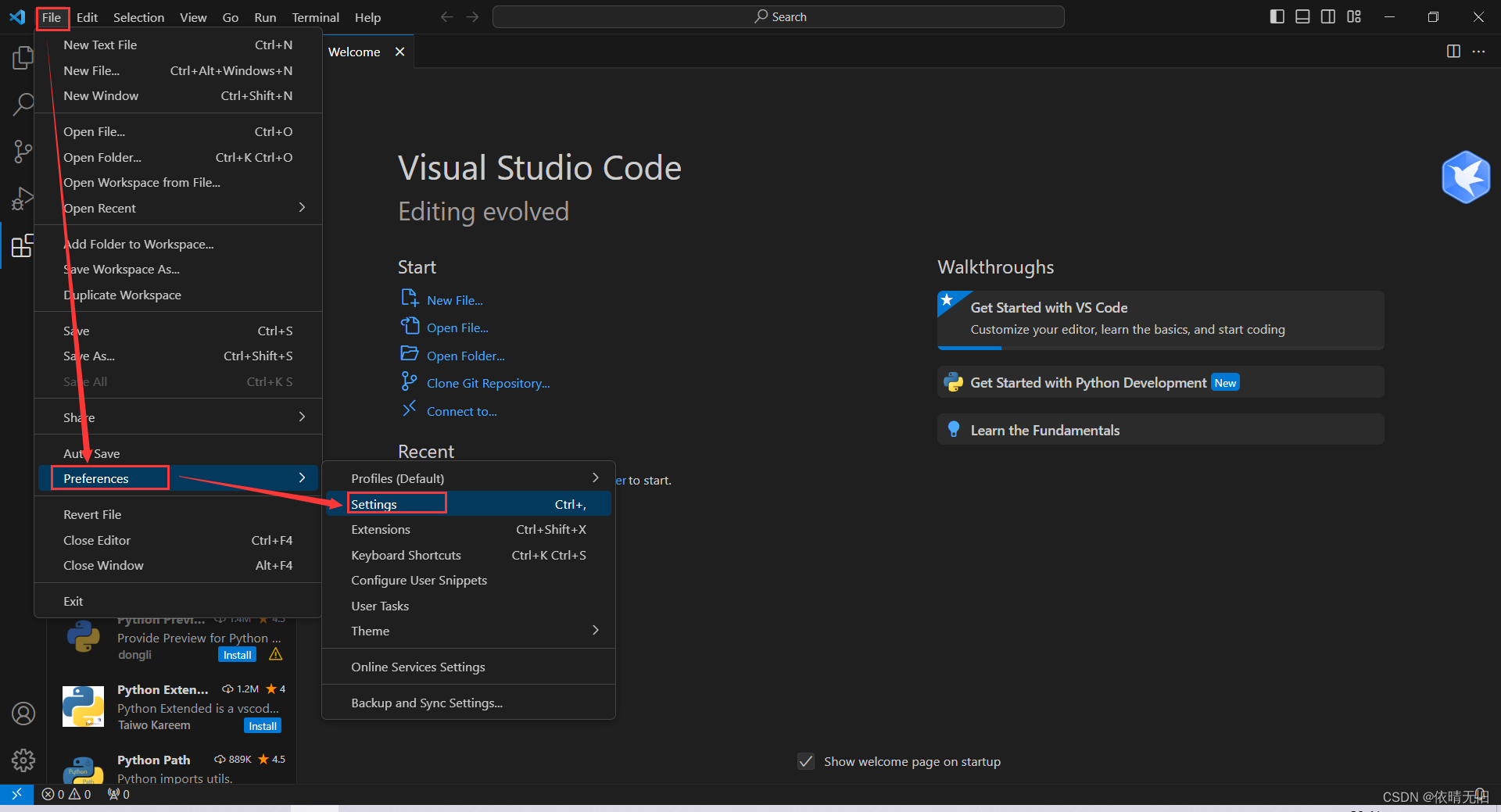This screenshot has width=1501, height=812.
Task: Open Get Started with VS Code walkthrough
Action: tap(1160, 320)
